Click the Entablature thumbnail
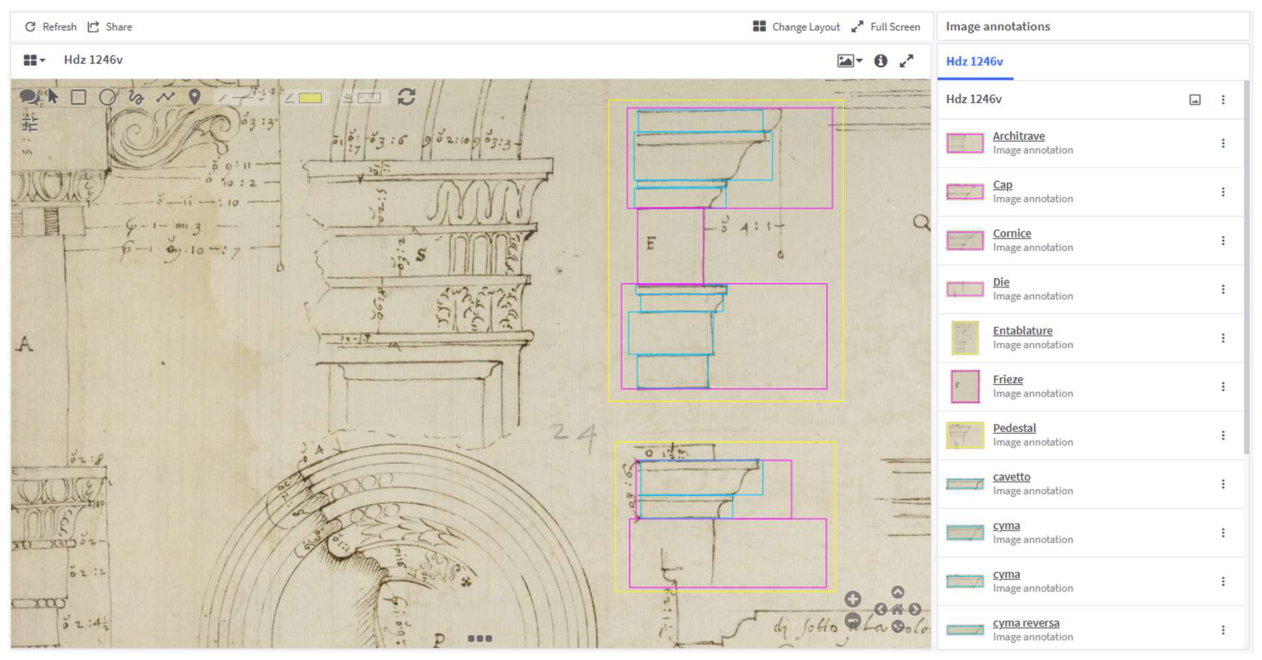The image size is (1262, 660). pos(965,338)
